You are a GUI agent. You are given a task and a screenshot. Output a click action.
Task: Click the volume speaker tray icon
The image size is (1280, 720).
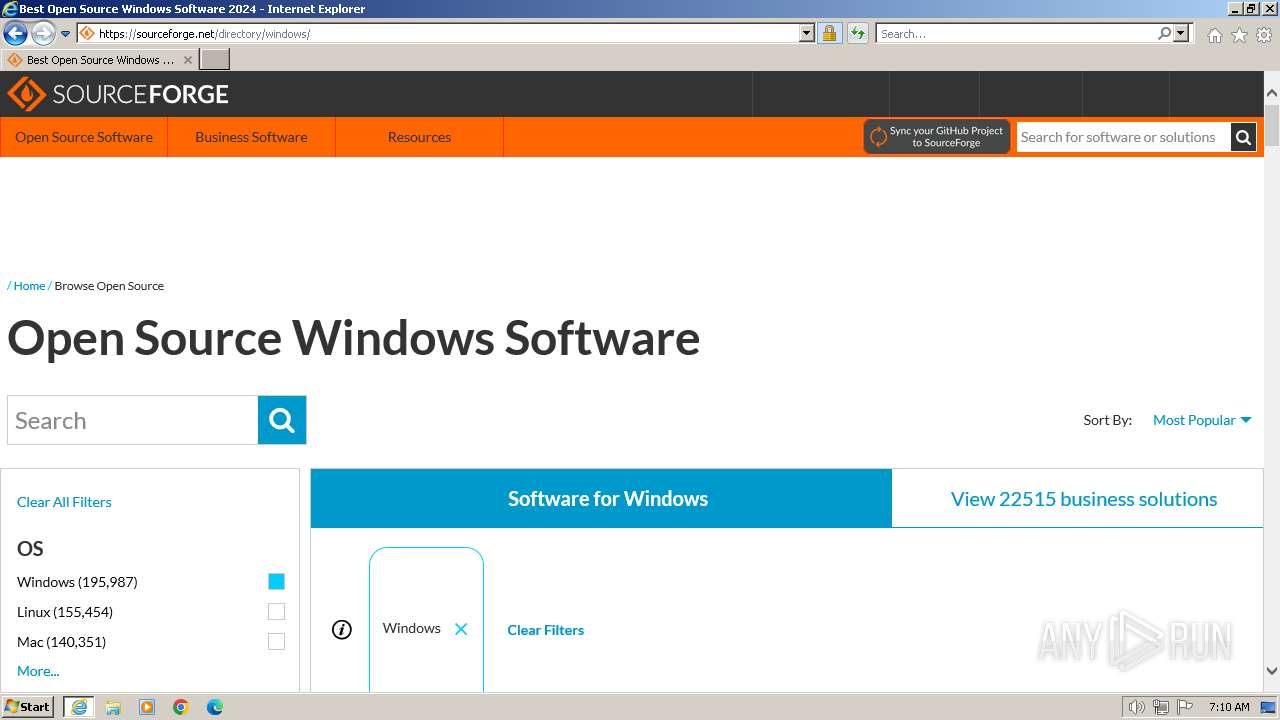click(1136, 707)
